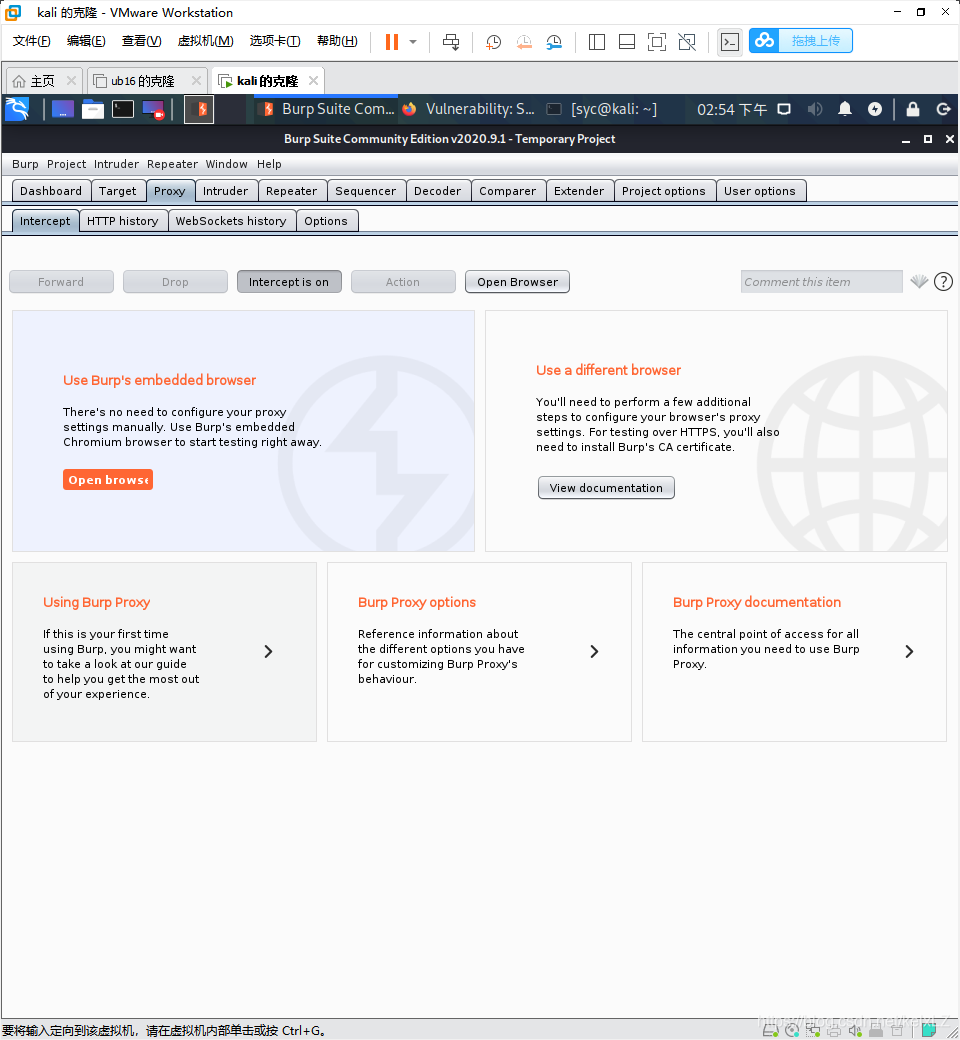The width and height of the screenshot is (960, 1040).
Task: Open the help question mark icon
Action: [x=943, y=282]
